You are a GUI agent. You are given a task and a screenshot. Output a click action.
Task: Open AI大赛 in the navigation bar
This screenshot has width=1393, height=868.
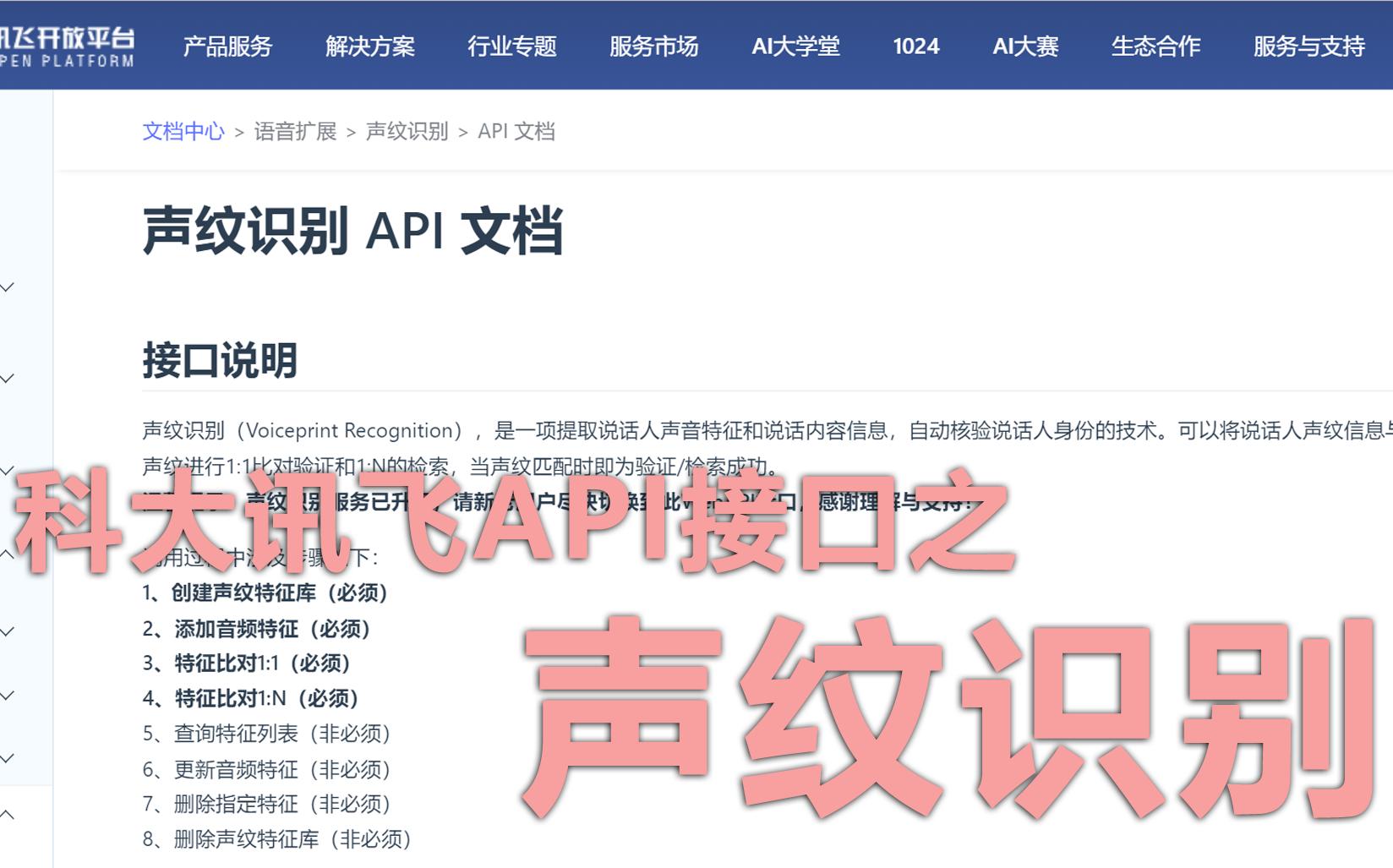(1025, 46)
